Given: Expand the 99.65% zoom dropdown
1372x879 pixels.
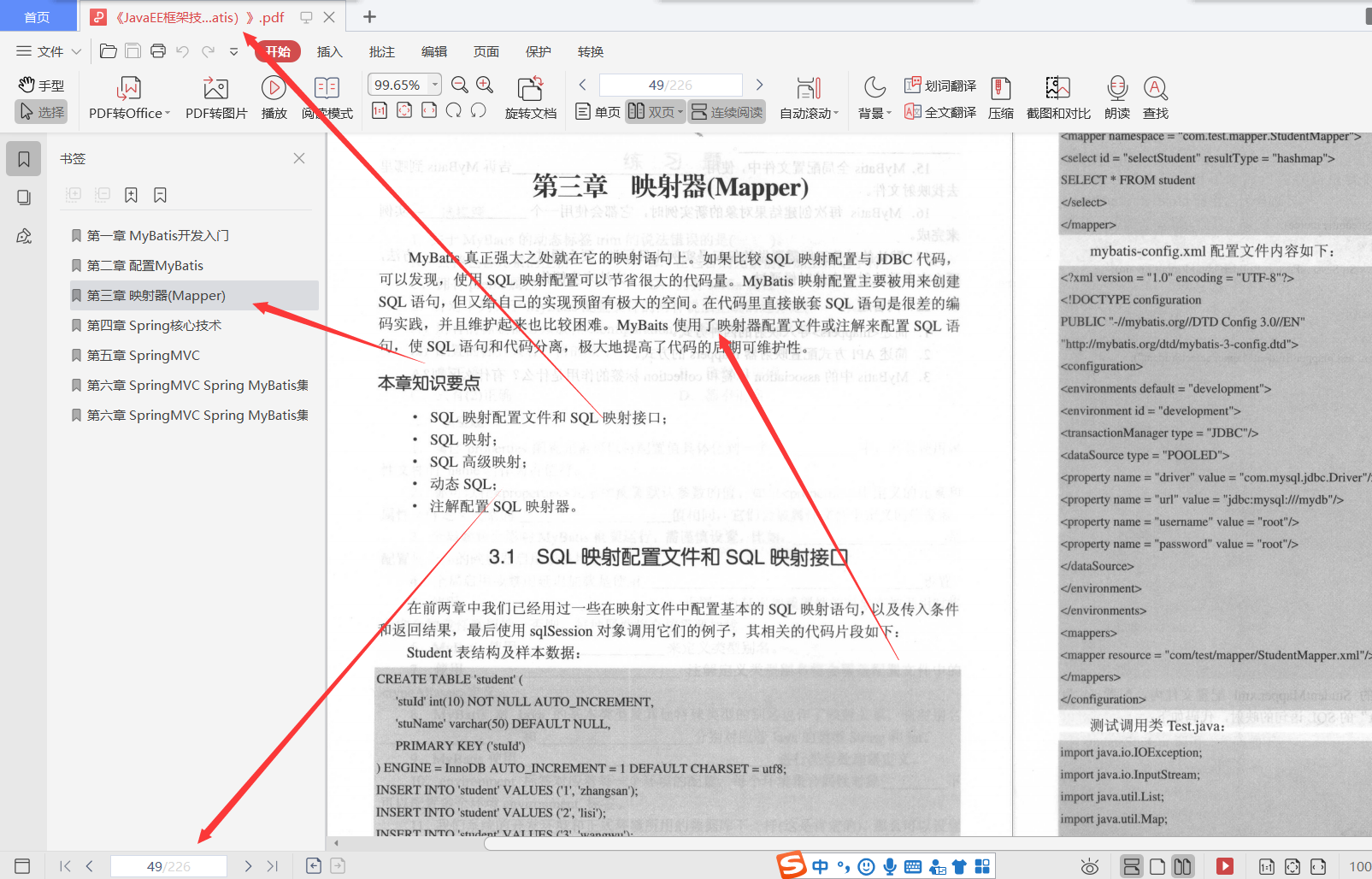Looking at the screenshot, I should [x=435, y=85].
